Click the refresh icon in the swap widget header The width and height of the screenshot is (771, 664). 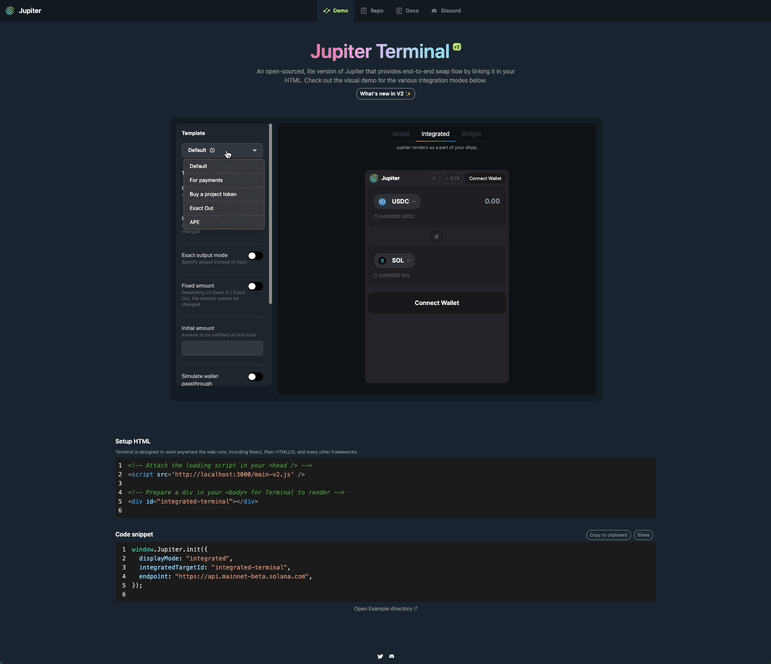[x=434, y=179]
